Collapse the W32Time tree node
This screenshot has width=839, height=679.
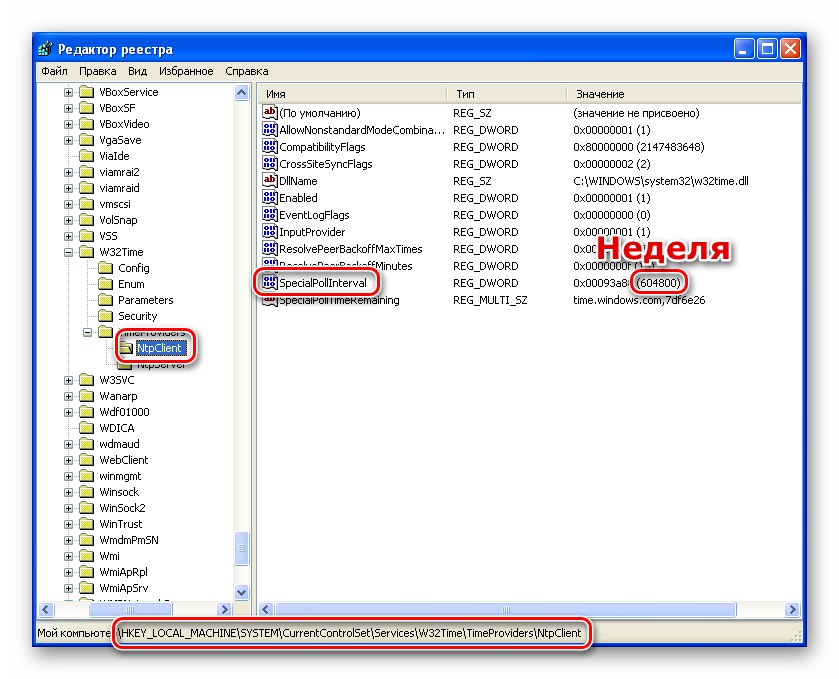point(68,252)
